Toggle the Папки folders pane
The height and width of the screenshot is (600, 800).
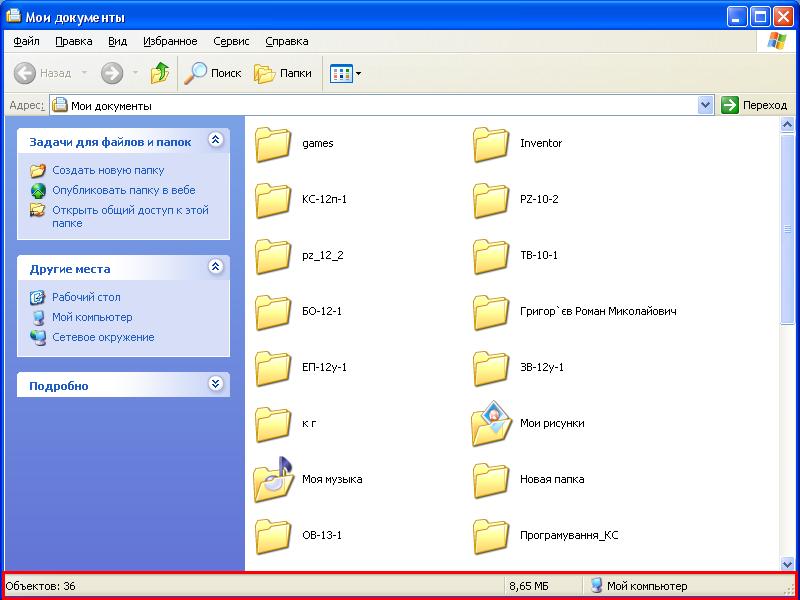click(x=283, y=73)
